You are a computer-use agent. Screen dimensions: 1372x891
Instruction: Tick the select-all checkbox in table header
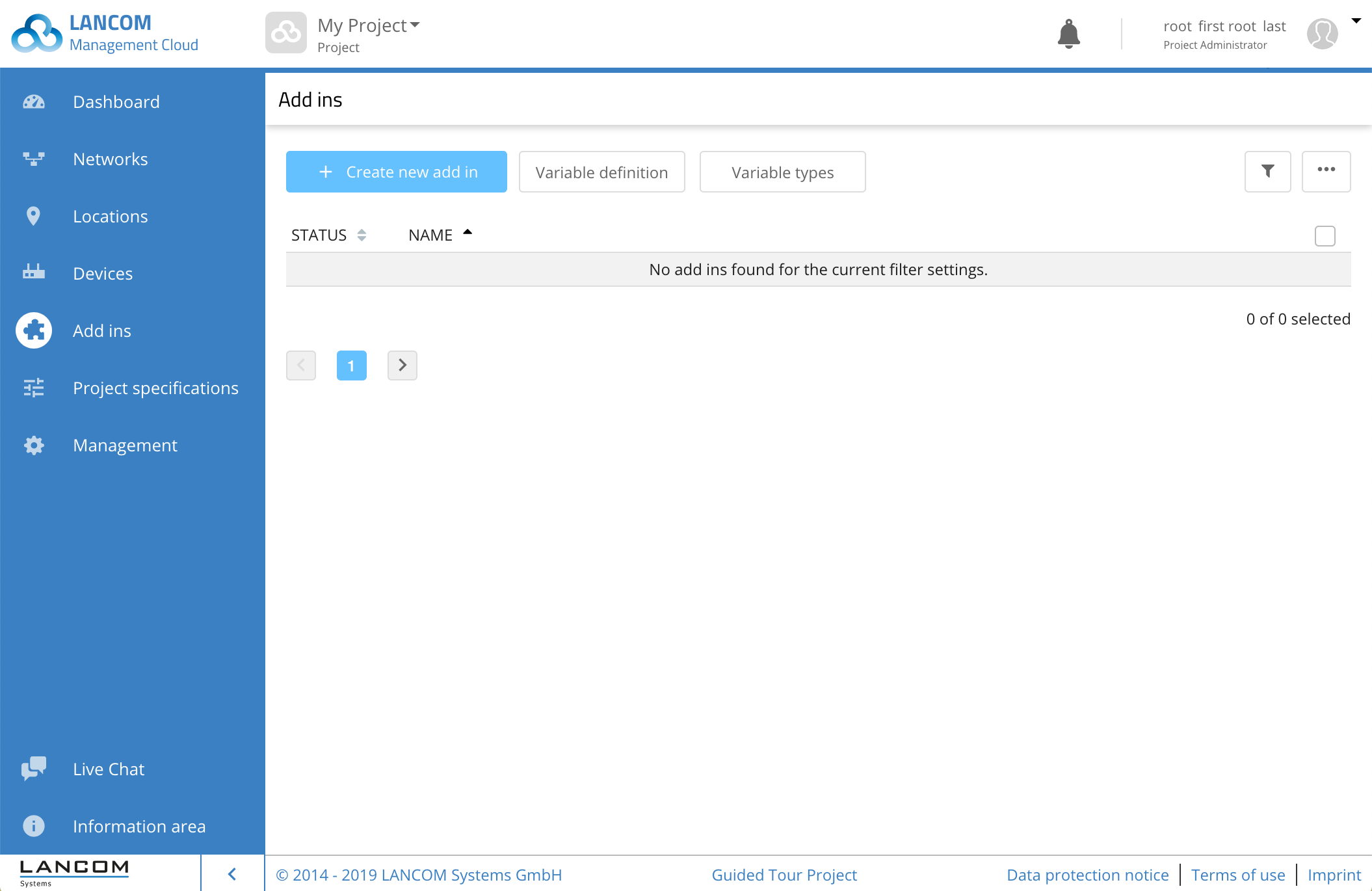click(x=1325, y=235)
